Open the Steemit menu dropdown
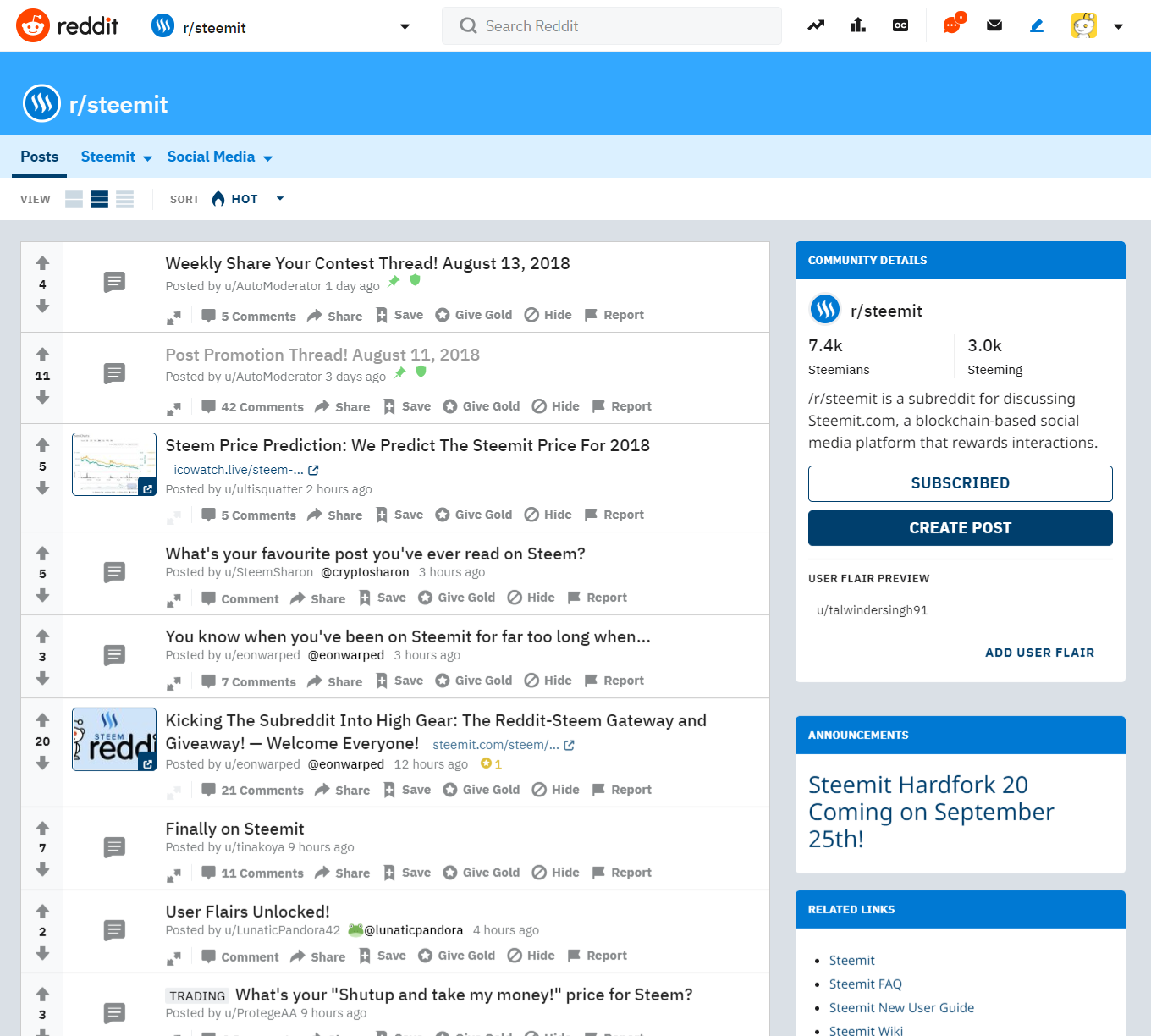1151x1036 pixels. click(x=117, y=157)
